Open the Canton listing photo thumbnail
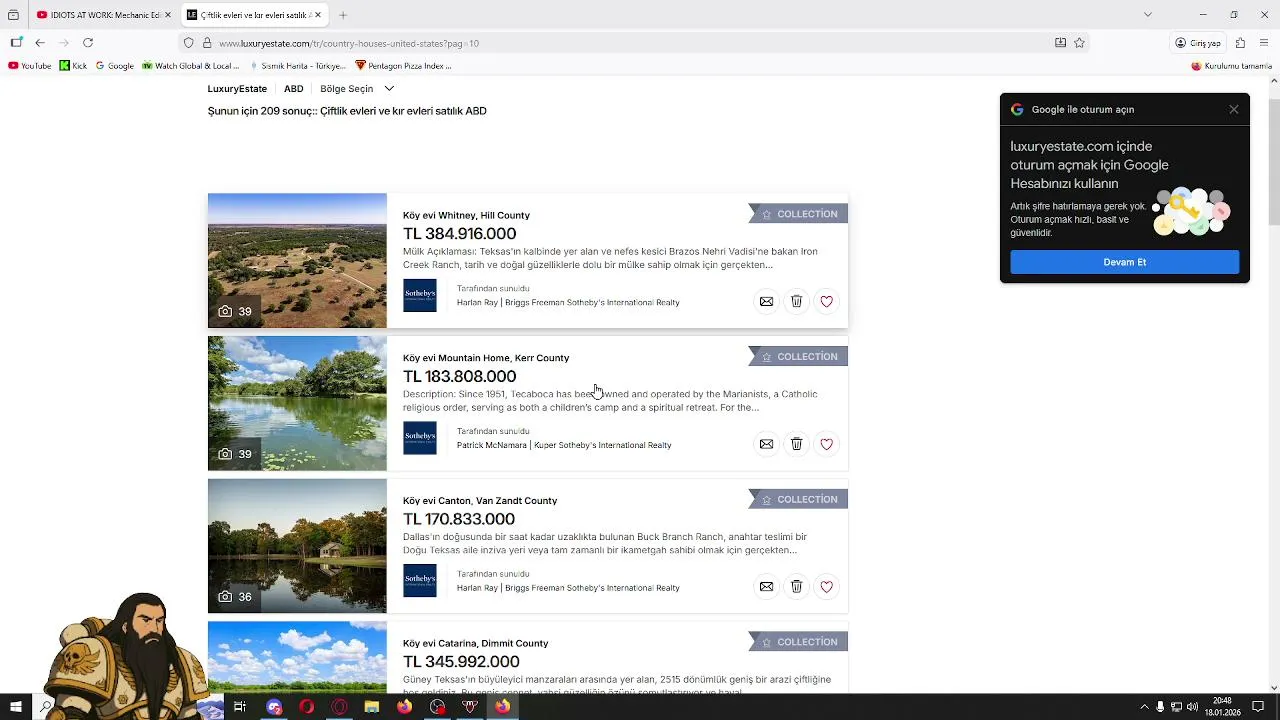Image resolution: width=1280 pixels, height=720 pixels. tap(297, 546)
